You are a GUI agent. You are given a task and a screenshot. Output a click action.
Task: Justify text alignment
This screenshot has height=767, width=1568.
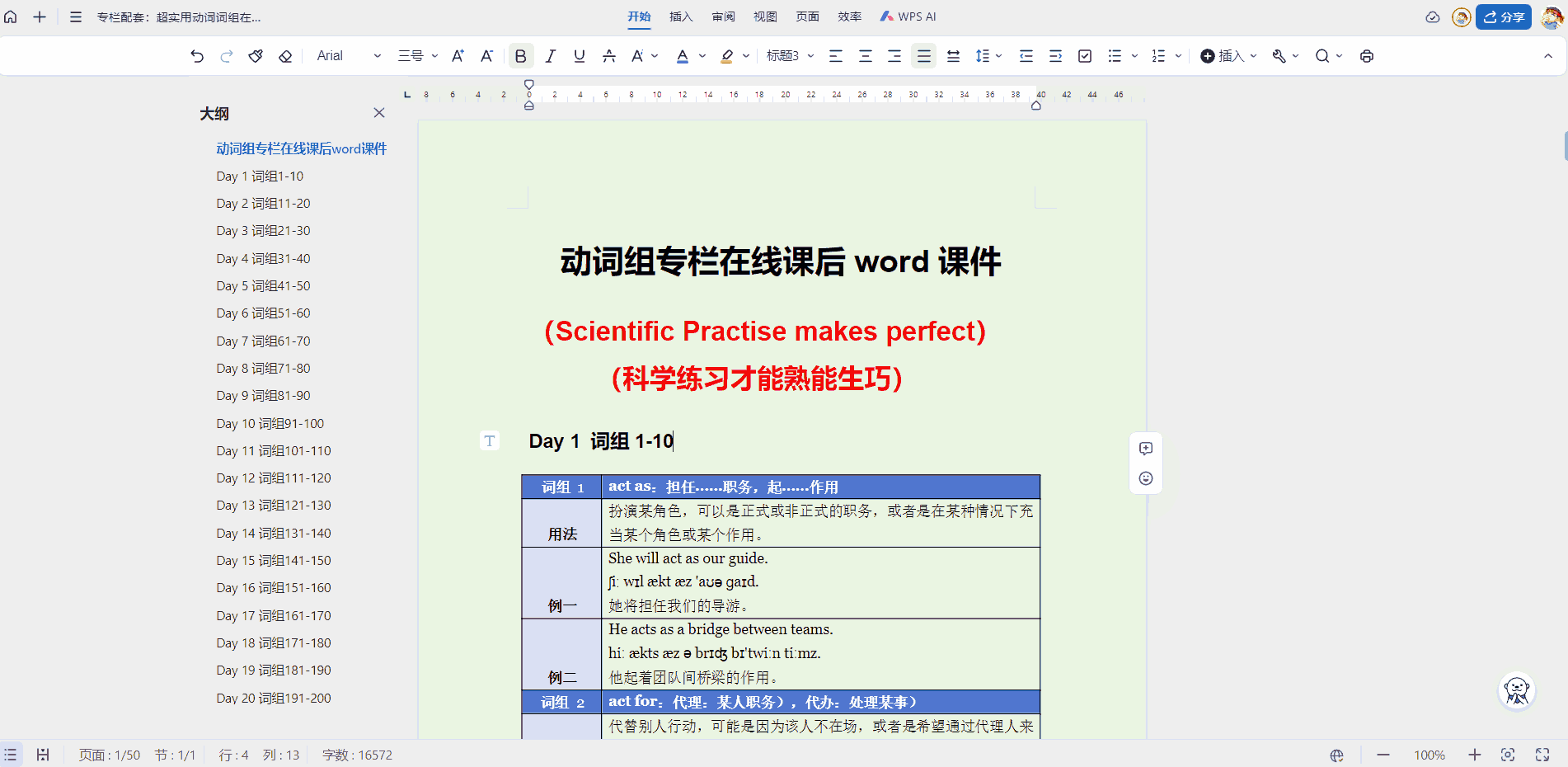[924, 56]
